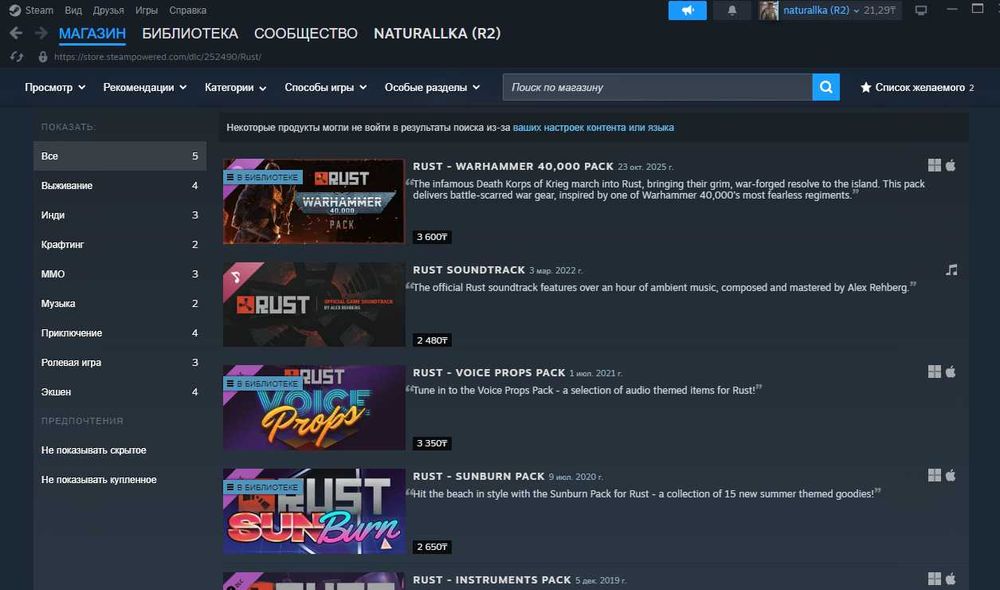The width and height of the screenshot is (1000, 590).
Task: Open the content or language settings link
Action: point(593,128)
